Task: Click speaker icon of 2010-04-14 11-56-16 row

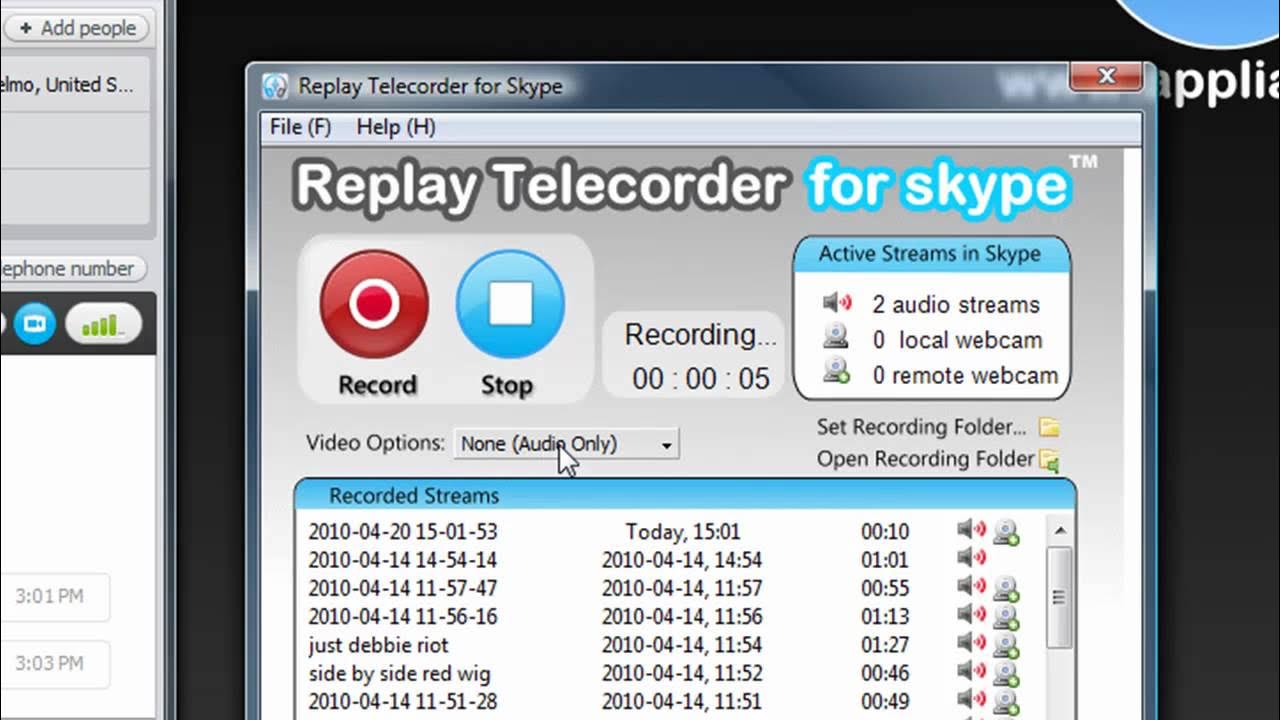Action: (x=971, y=613)
